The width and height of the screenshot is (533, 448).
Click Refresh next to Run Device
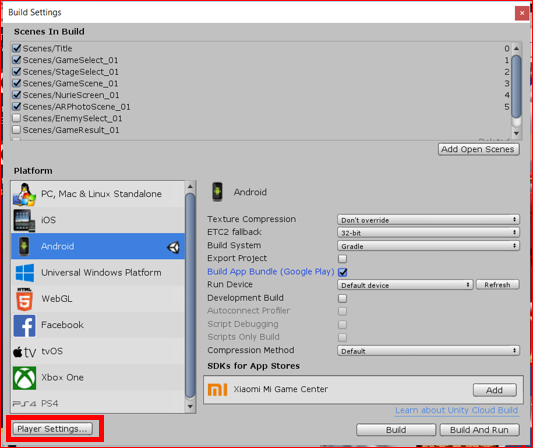tap(497, 285)
